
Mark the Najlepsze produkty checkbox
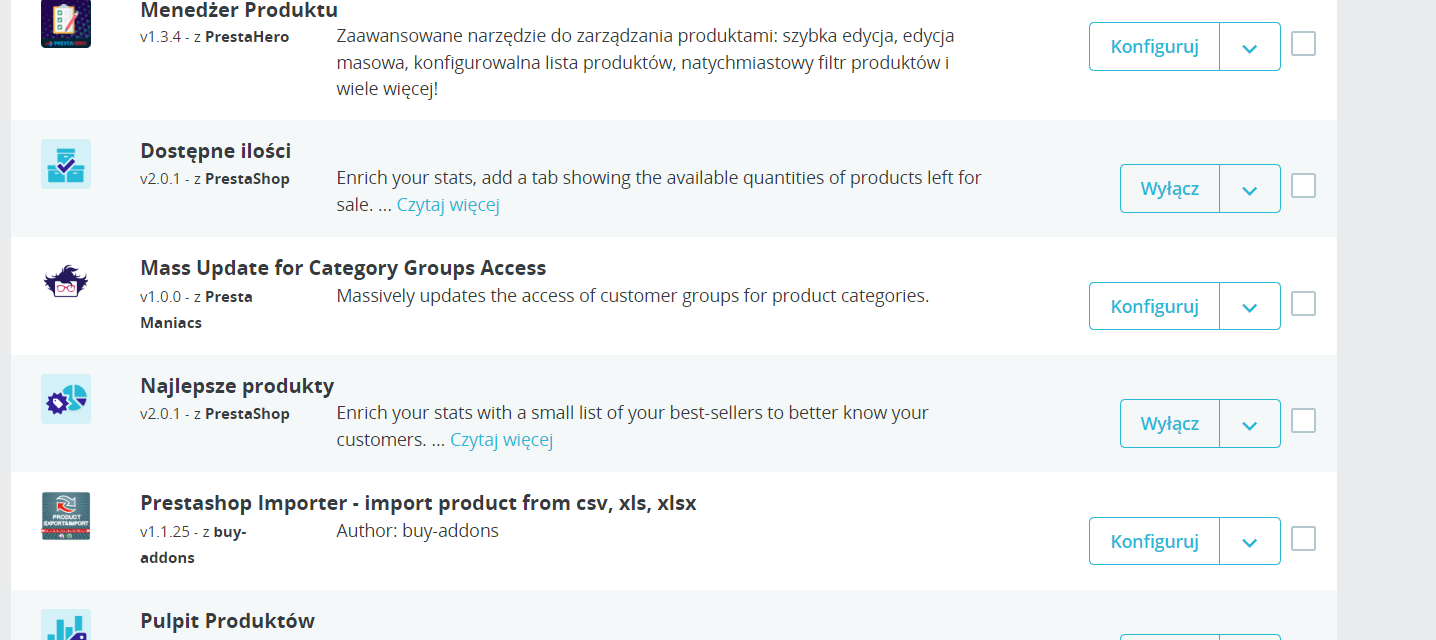tap(1303, 421)
